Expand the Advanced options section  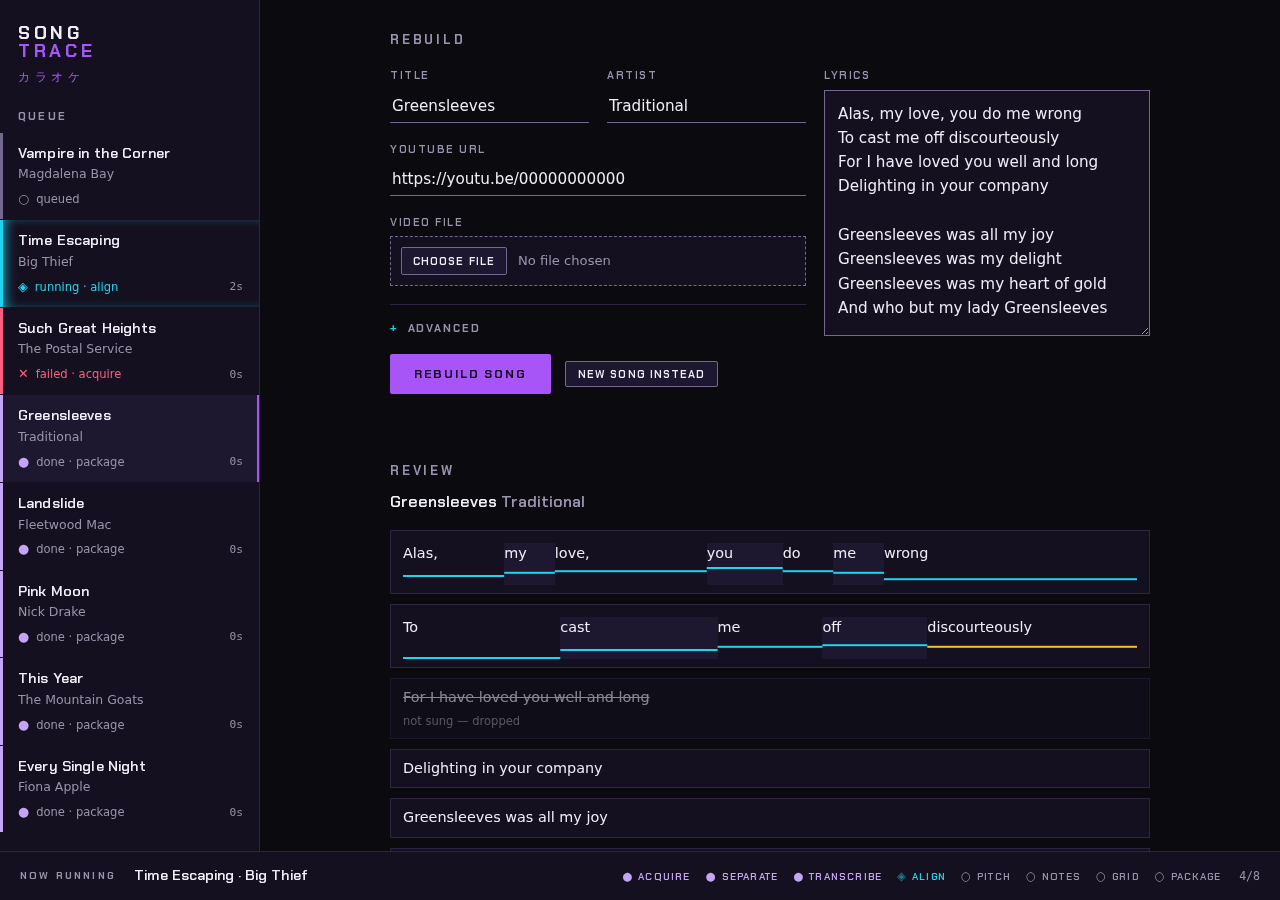435,328
